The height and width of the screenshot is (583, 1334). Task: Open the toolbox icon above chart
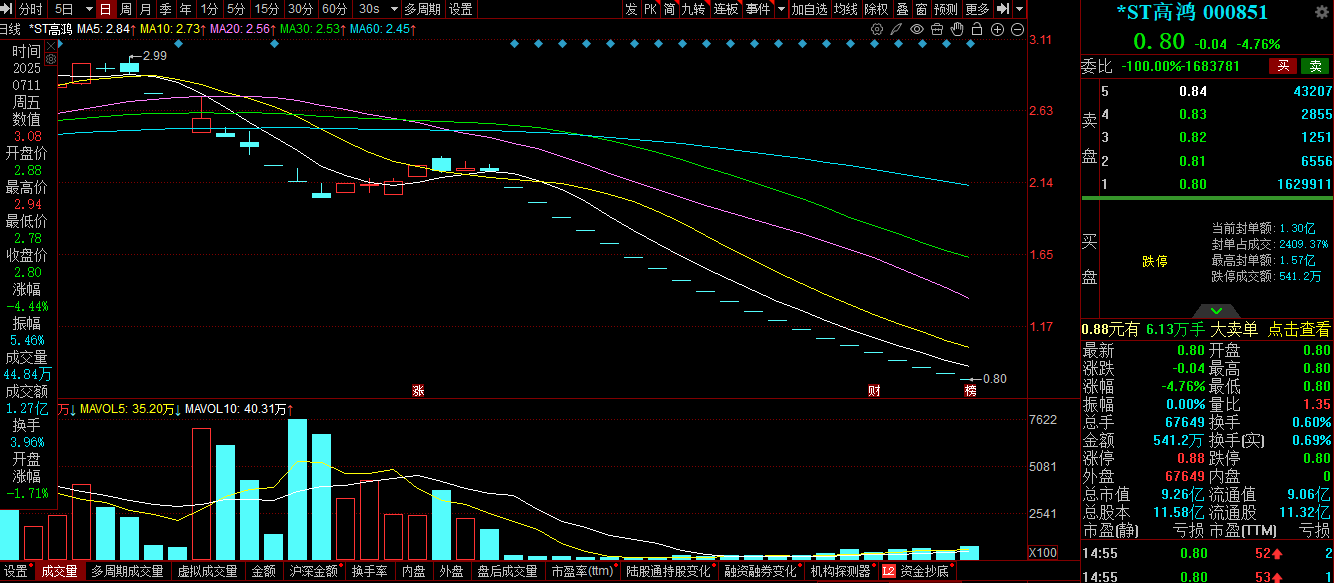(x=937, y=29)
